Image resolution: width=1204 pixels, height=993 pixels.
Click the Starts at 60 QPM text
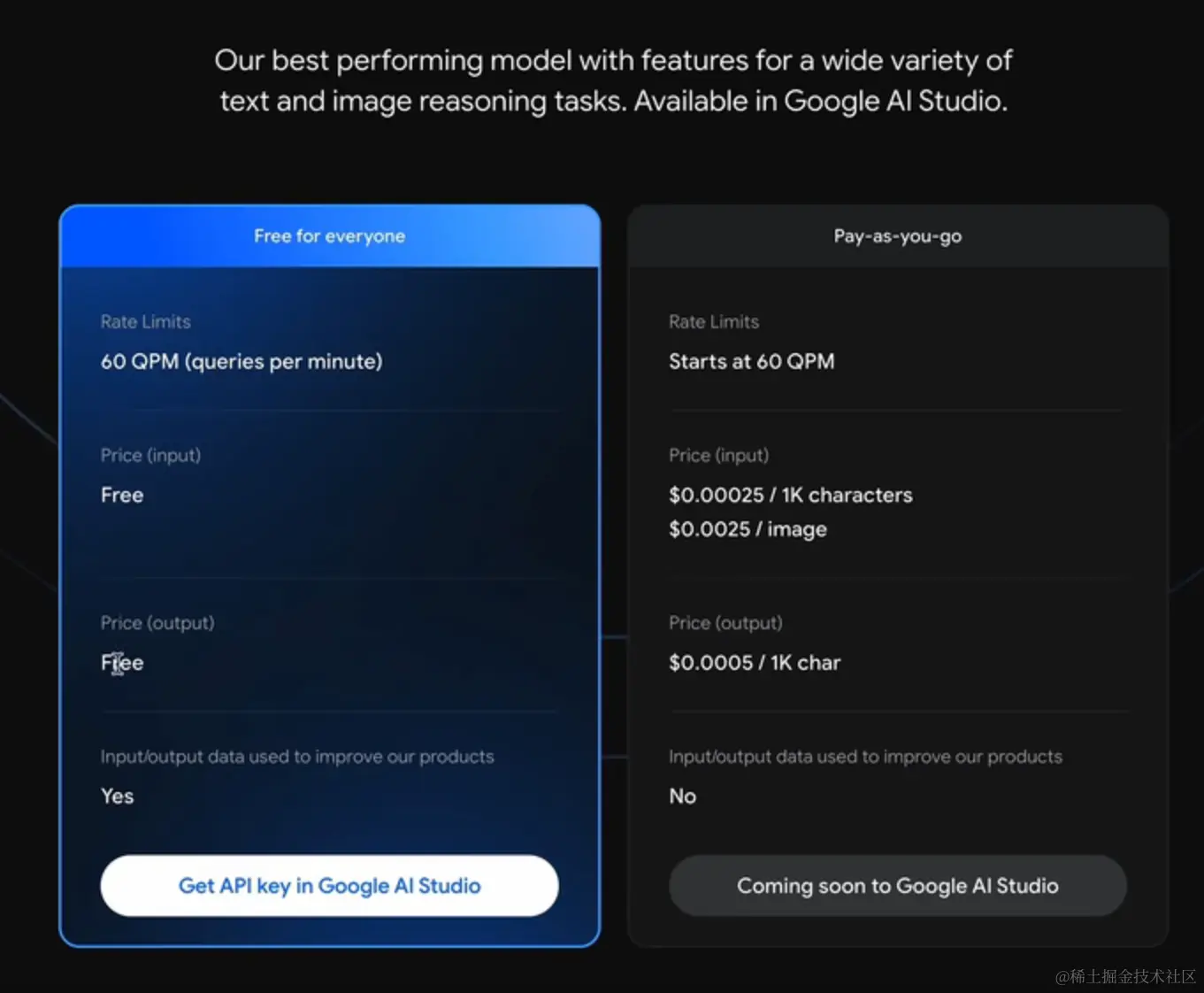(751, 361)
